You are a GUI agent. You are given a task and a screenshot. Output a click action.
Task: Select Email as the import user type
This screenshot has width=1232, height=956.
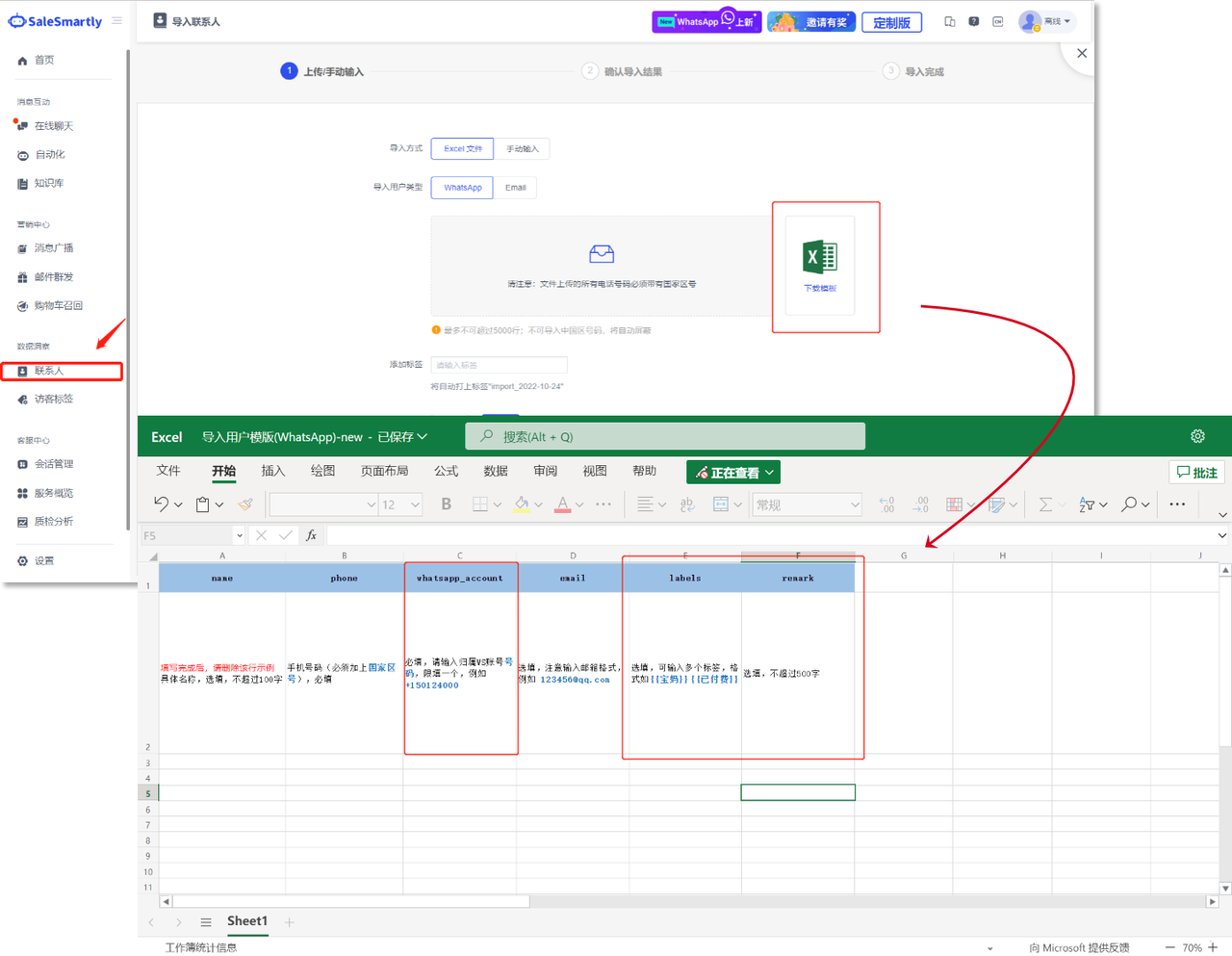(515, 188)
